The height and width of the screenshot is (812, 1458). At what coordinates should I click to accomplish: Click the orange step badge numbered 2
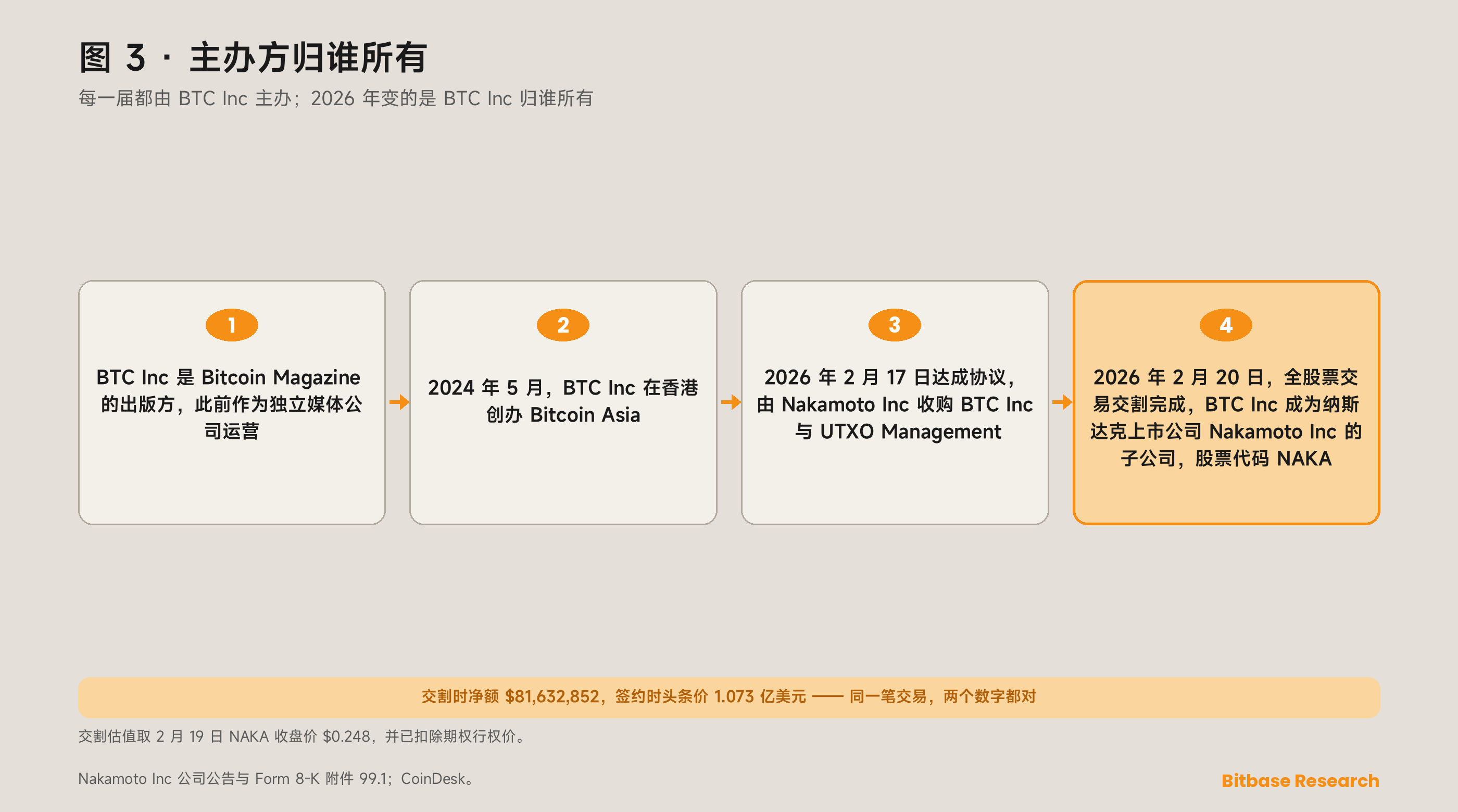pos(562,325)
